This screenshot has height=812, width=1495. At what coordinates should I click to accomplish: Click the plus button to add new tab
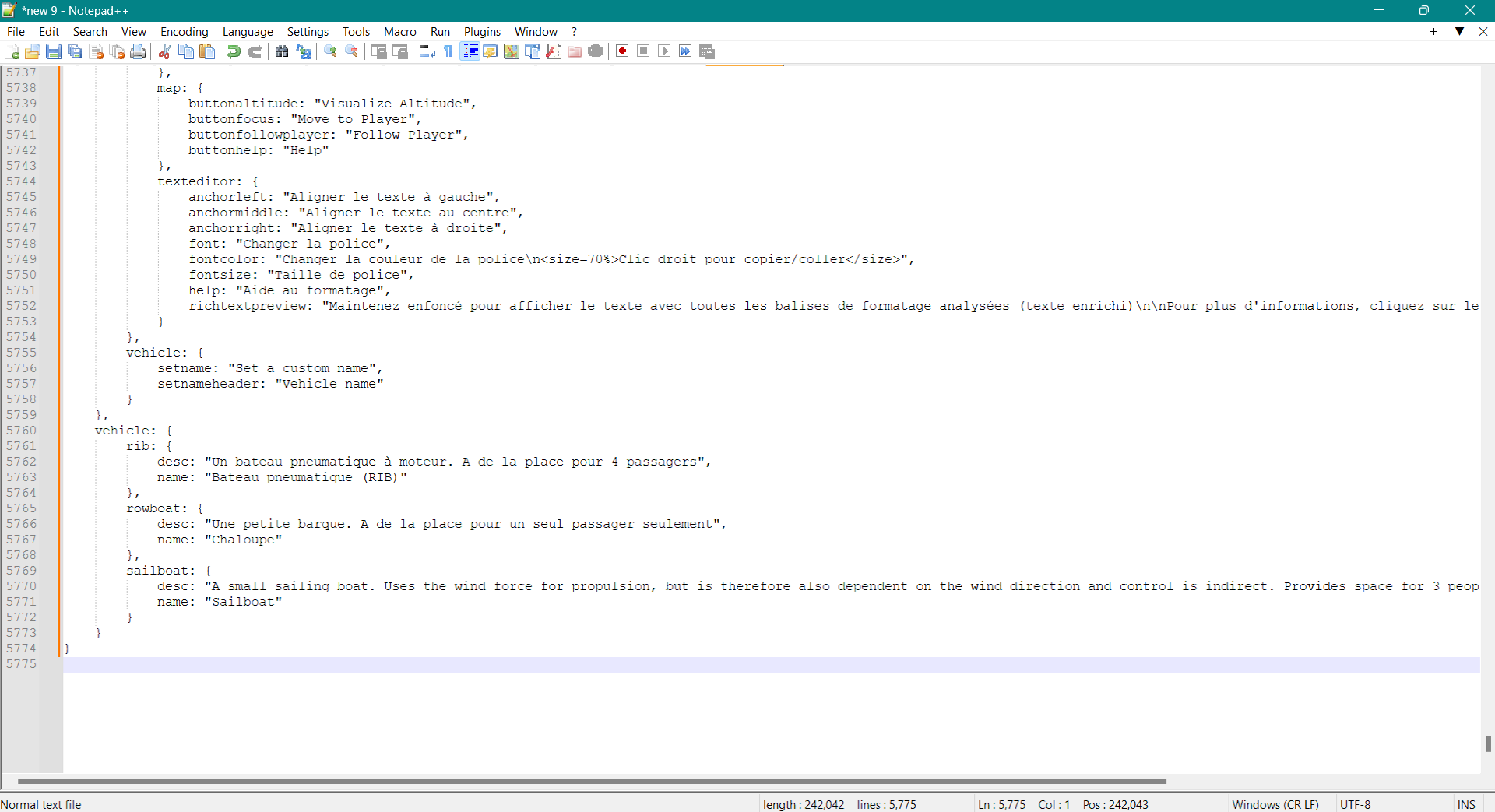pos(1433,31)
